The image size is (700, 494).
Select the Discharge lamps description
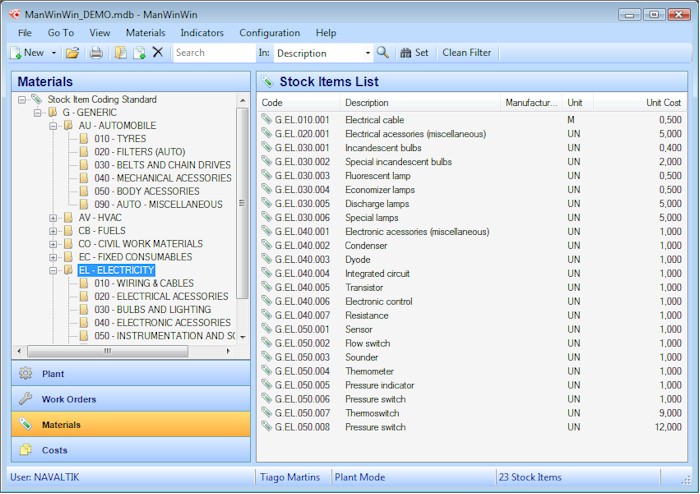377,204
